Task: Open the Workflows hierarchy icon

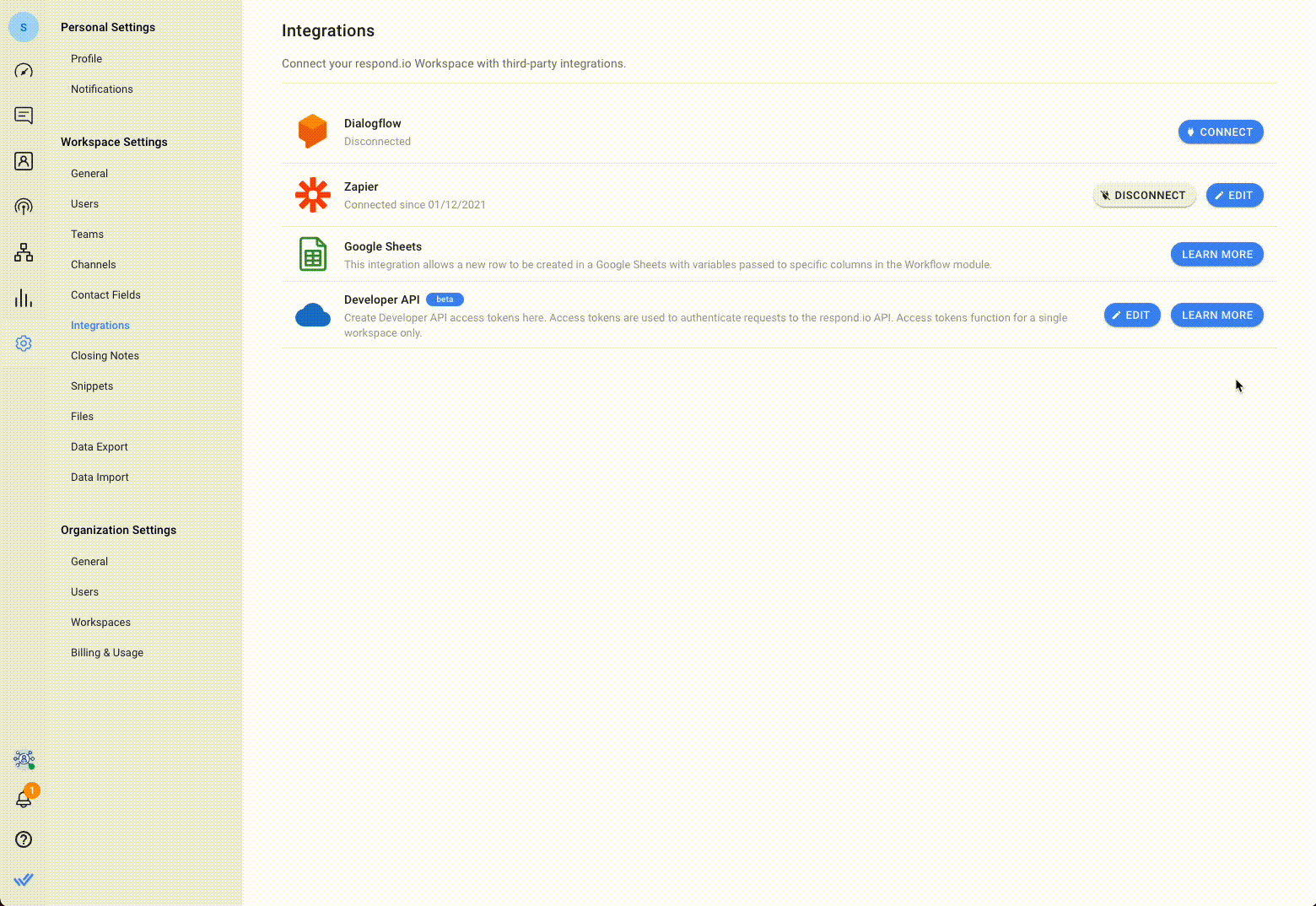Action: (x=24, y=252)
